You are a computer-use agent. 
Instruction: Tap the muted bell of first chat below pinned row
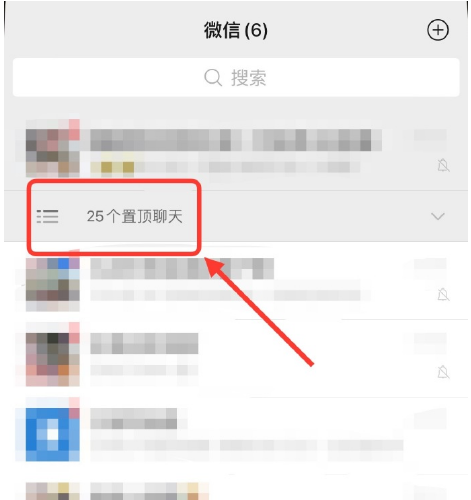pos(443,295)
